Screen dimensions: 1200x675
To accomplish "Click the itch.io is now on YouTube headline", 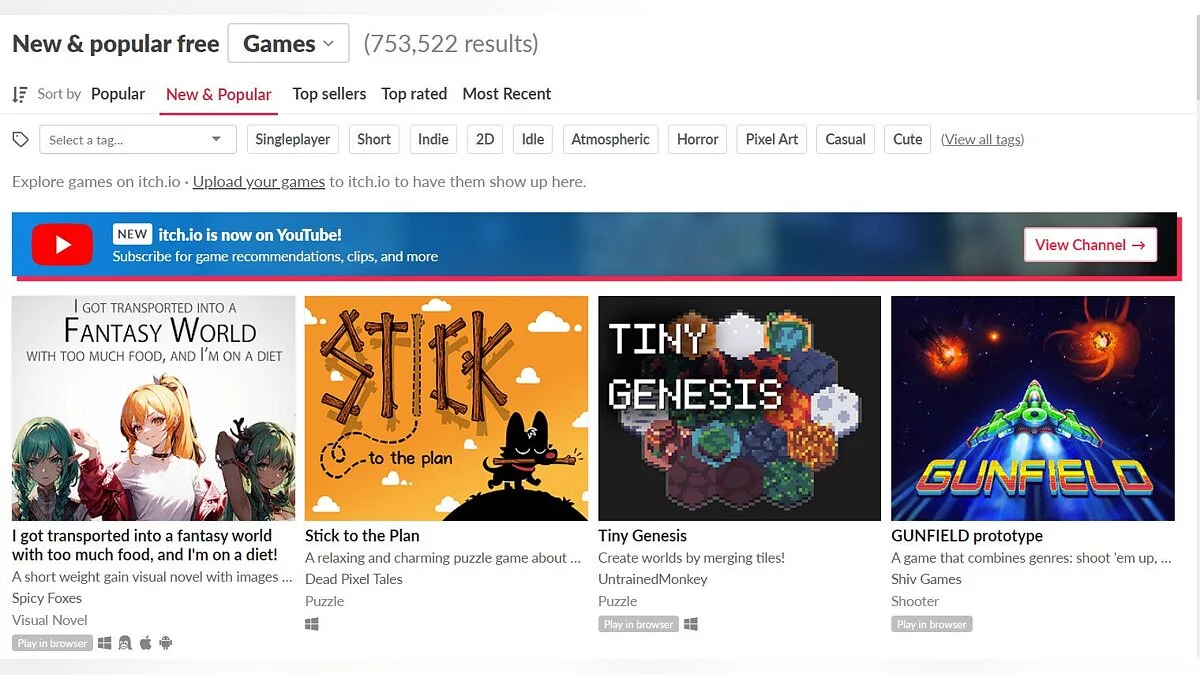I will coord(250,235).
